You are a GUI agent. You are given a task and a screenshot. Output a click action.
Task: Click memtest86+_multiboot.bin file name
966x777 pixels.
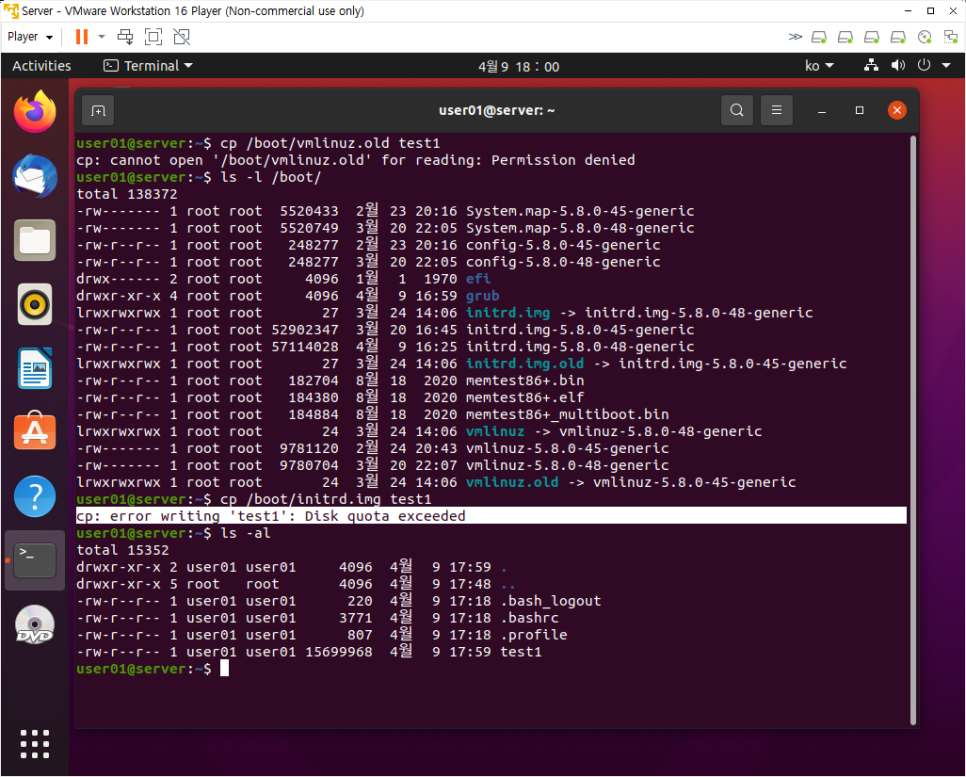coord(567,415)
